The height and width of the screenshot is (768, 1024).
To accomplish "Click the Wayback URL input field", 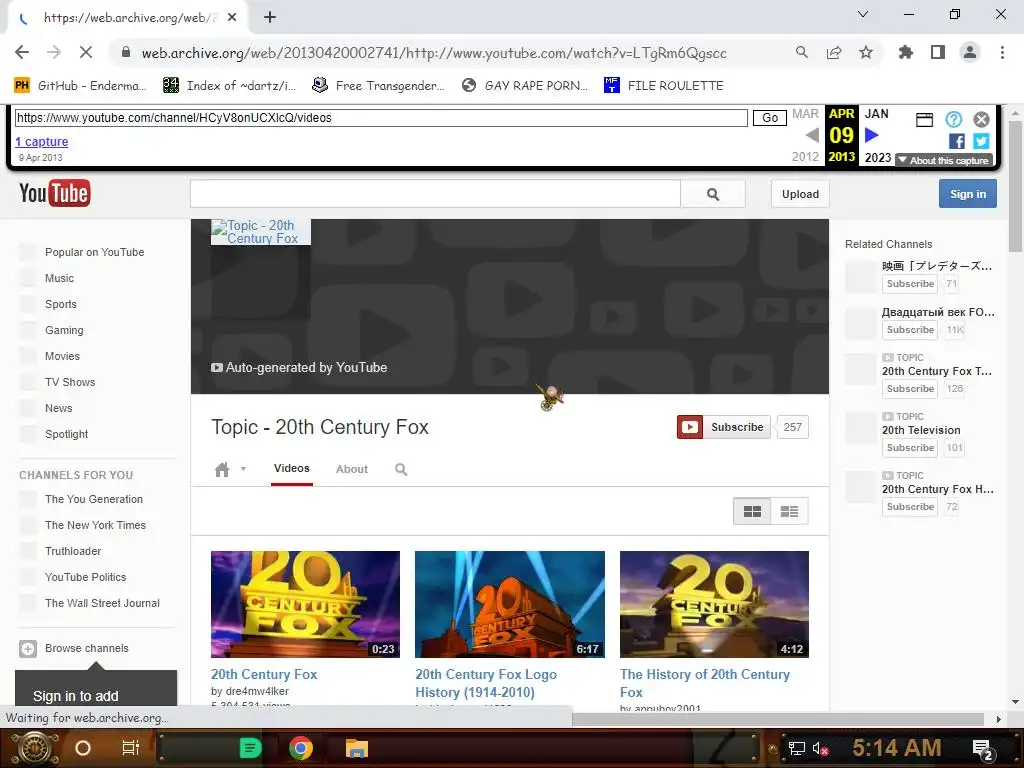I will 381,118.
